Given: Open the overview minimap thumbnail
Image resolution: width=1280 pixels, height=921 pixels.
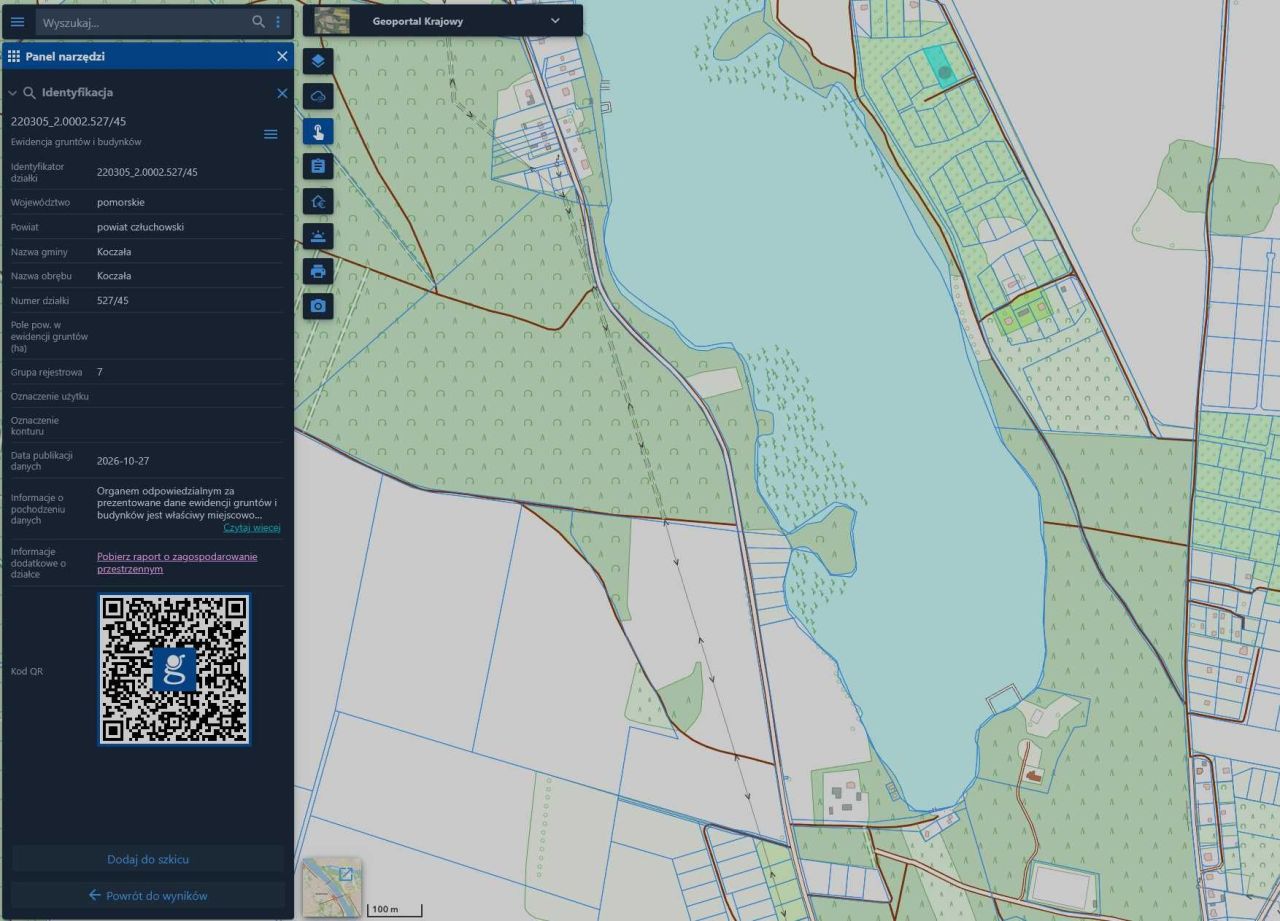Looking at the screenshot, I should [x=332, y=887].
